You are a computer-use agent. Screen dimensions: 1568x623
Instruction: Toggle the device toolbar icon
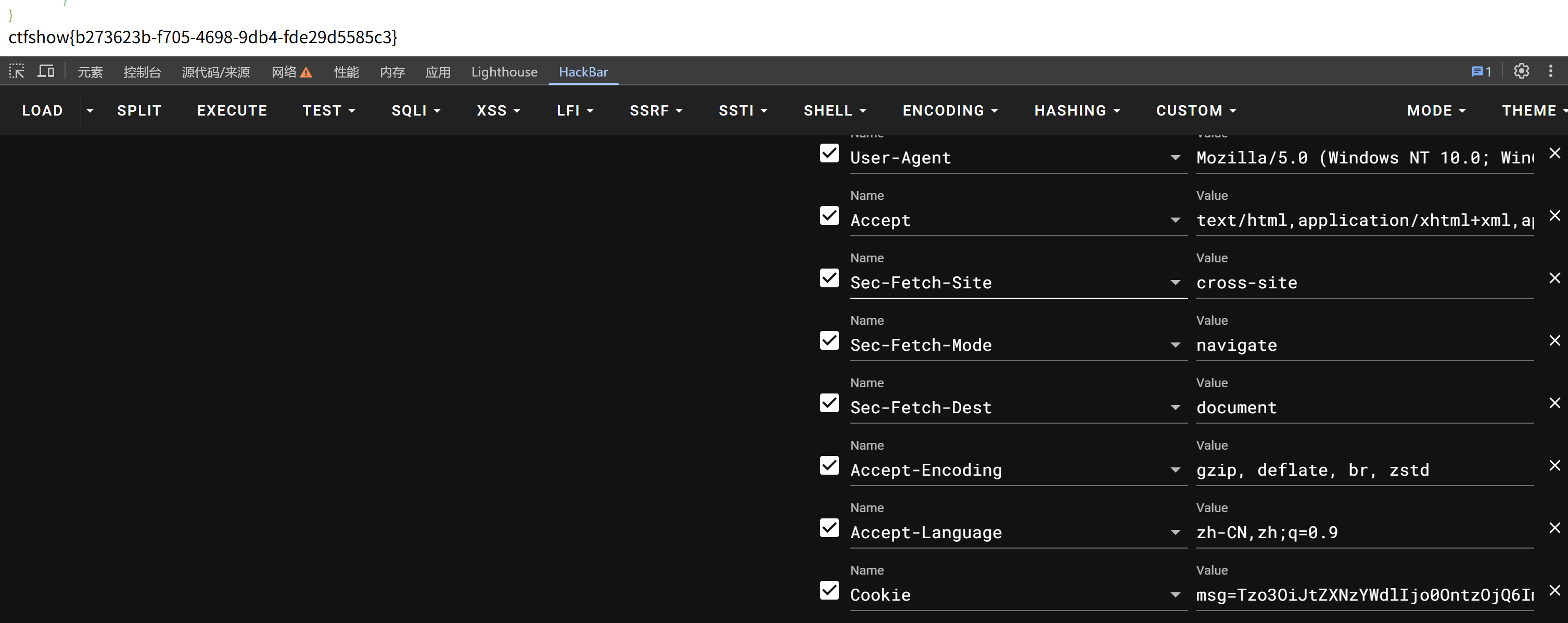(46, 71)
